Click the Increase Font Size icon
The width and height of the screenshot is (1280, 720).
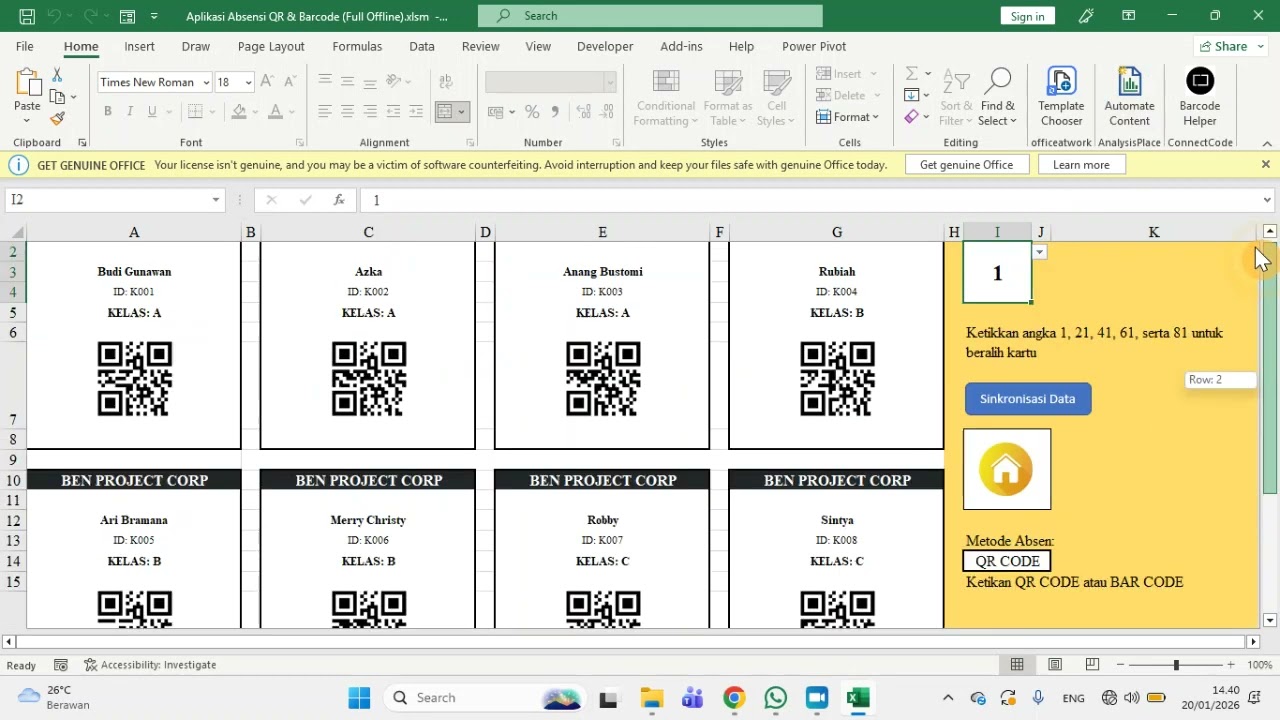266,82
